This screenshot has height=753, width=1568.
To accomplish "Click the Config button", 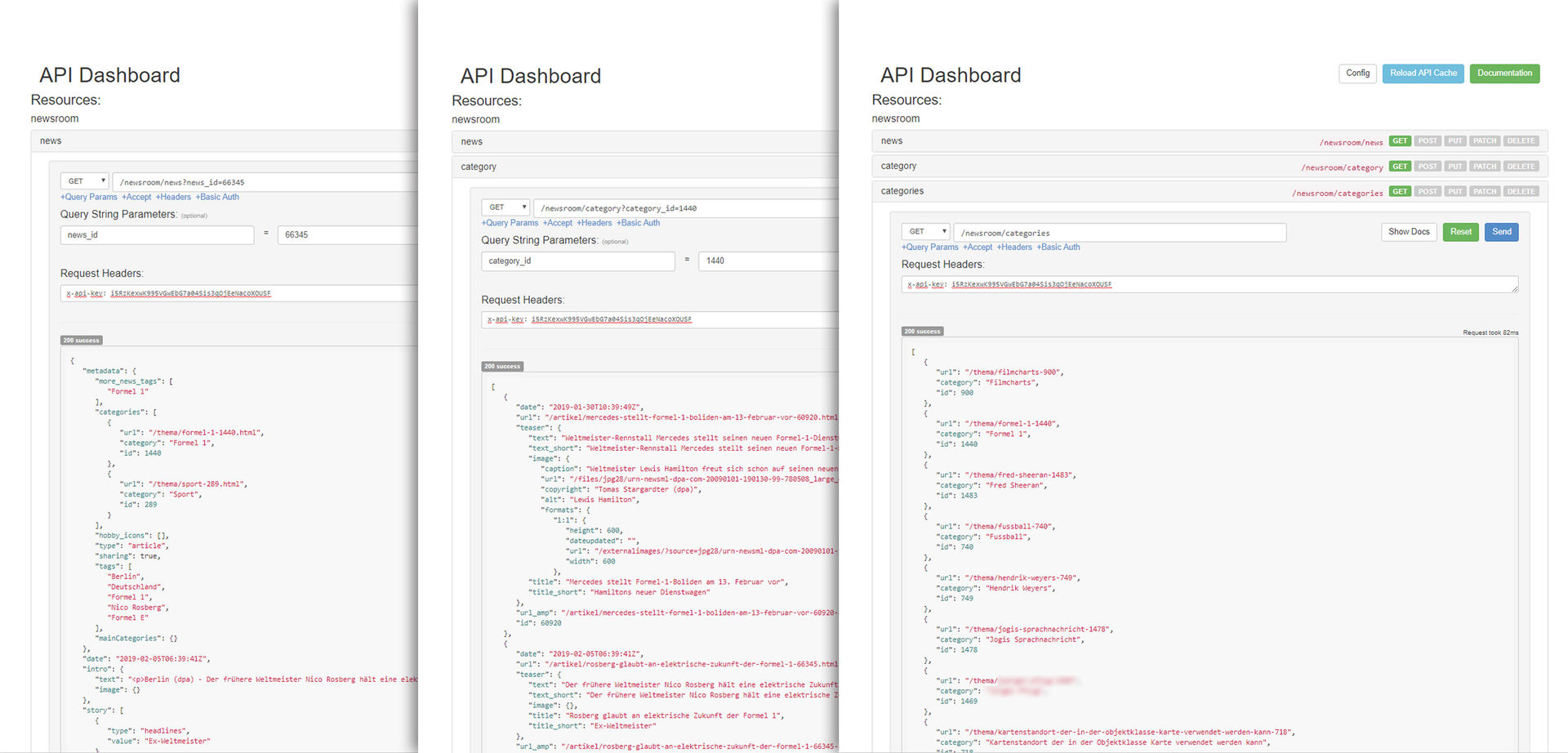I will point(1357,74).
